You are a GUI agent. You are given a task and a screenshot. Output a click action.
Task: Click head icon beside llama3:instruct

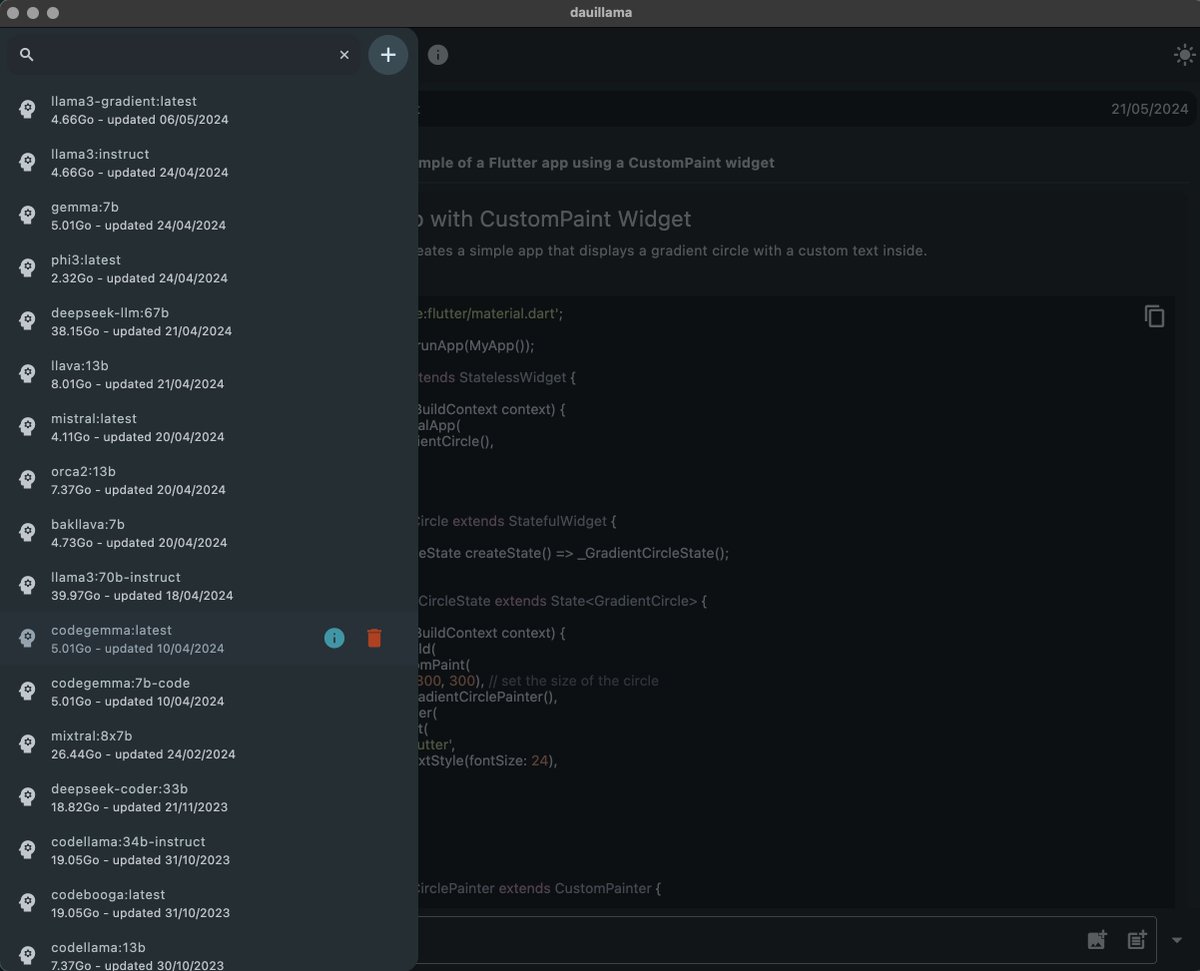[28, 163]
